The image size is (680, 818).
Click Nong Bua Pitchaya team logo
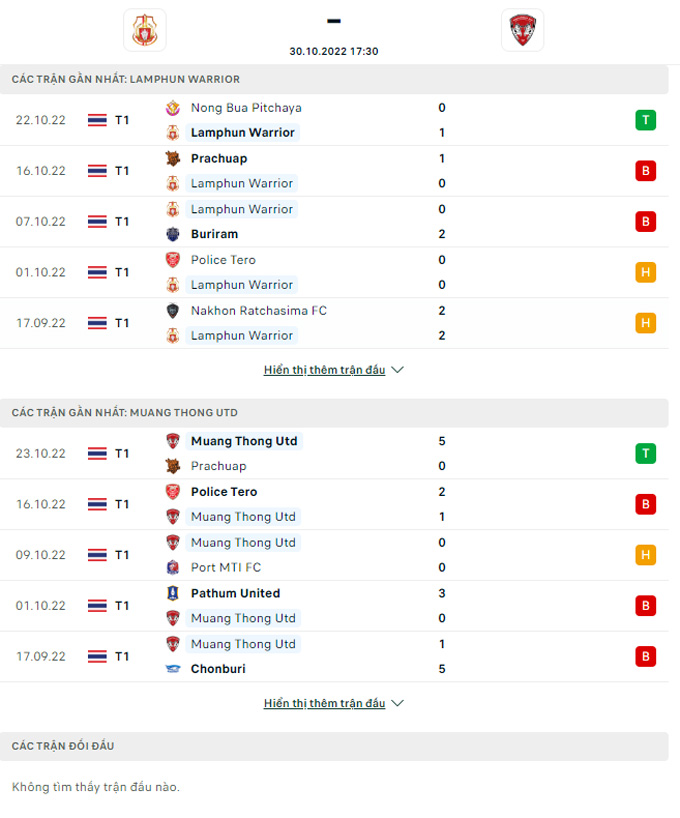pos(173,108)
